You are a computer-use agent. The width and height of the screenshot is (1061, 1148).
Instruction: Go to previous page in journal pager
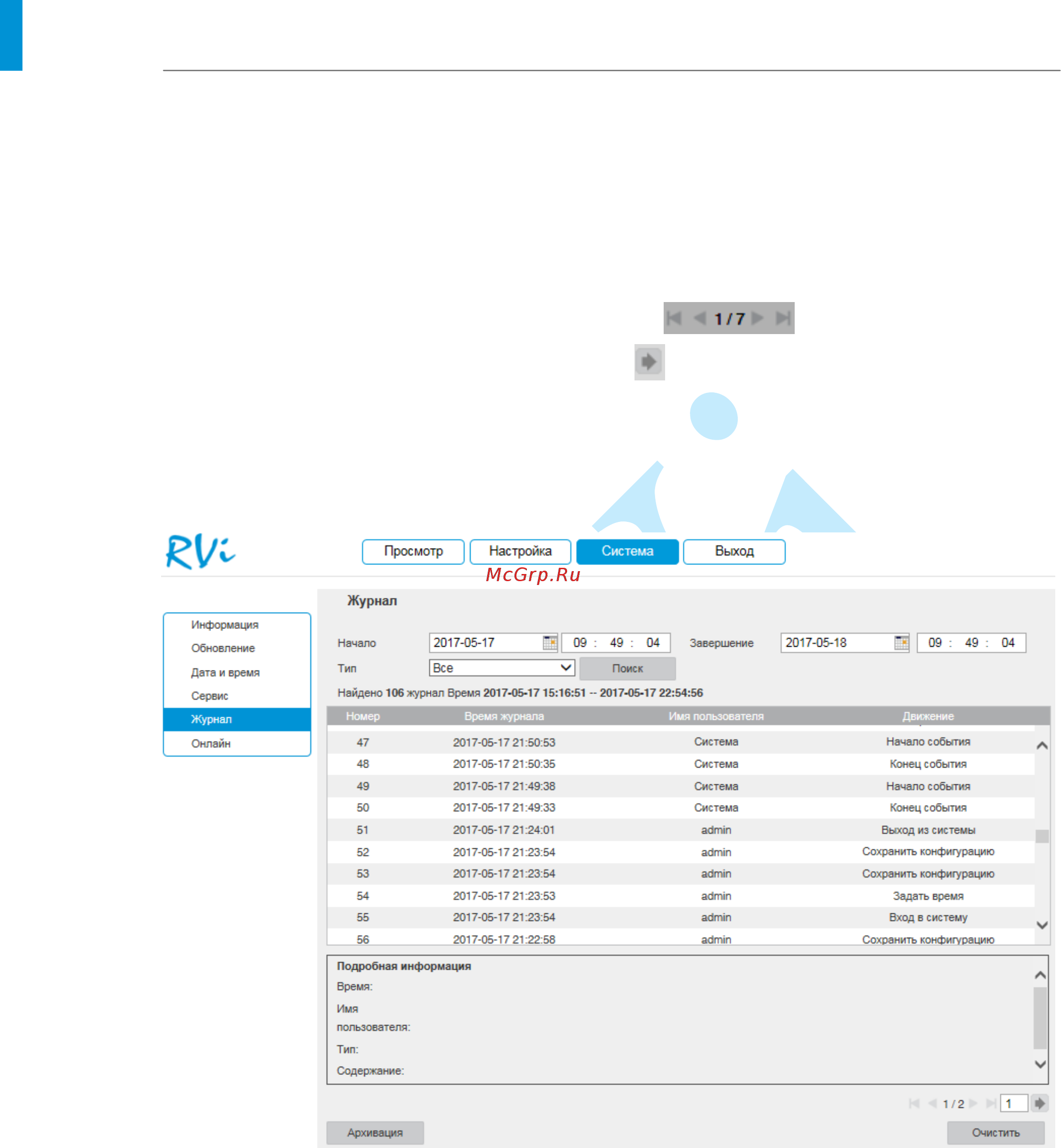pos(932,1103)
